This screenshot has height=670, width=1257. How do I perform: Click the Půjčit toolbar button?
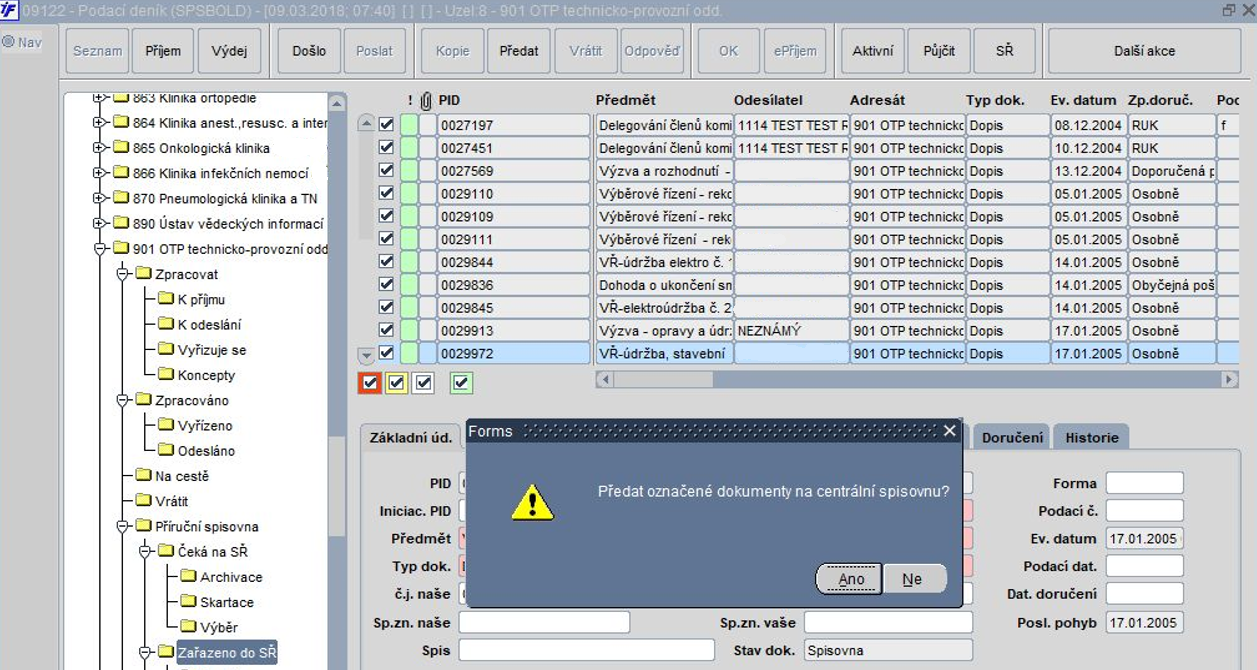pos(939,51)
